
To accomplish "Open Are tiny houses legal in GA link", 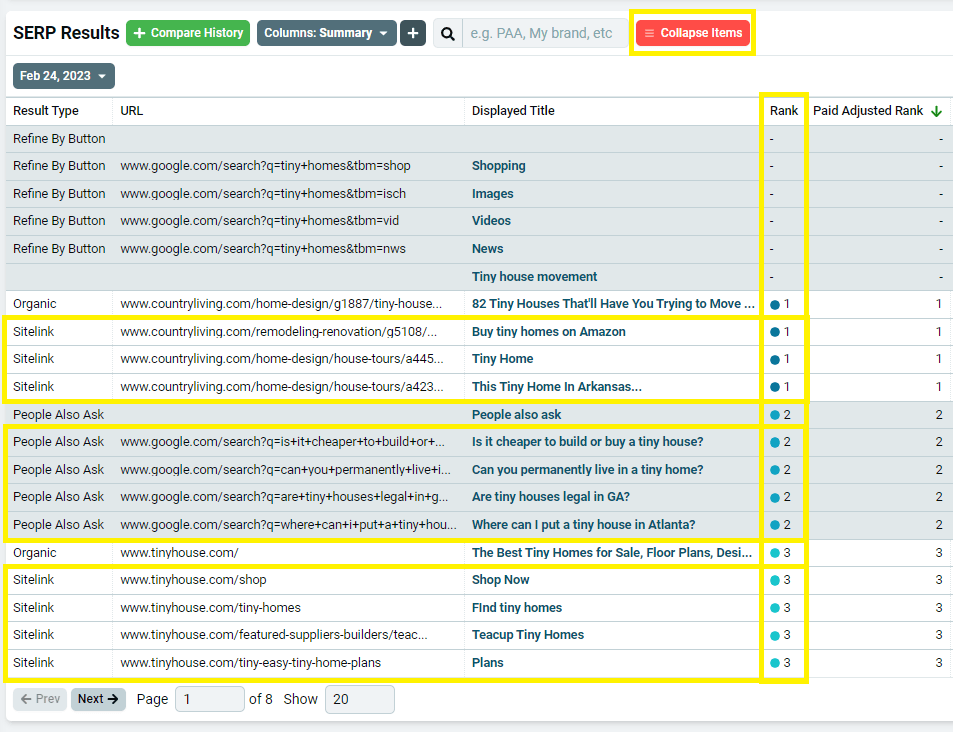I will click(550, 497).
